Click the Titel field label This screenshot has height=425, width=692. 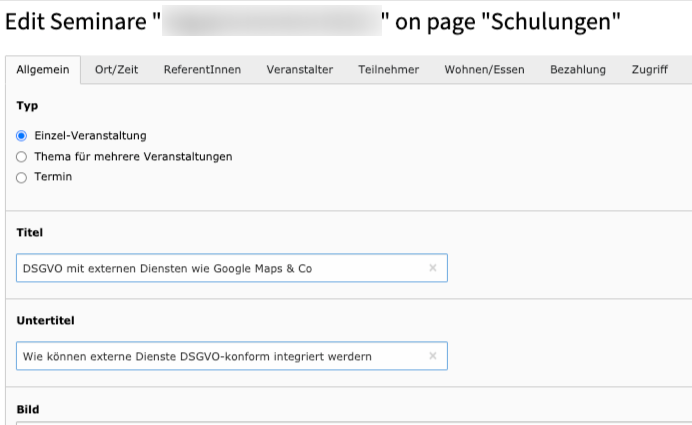pyautogui.click(x=30, y=233)
